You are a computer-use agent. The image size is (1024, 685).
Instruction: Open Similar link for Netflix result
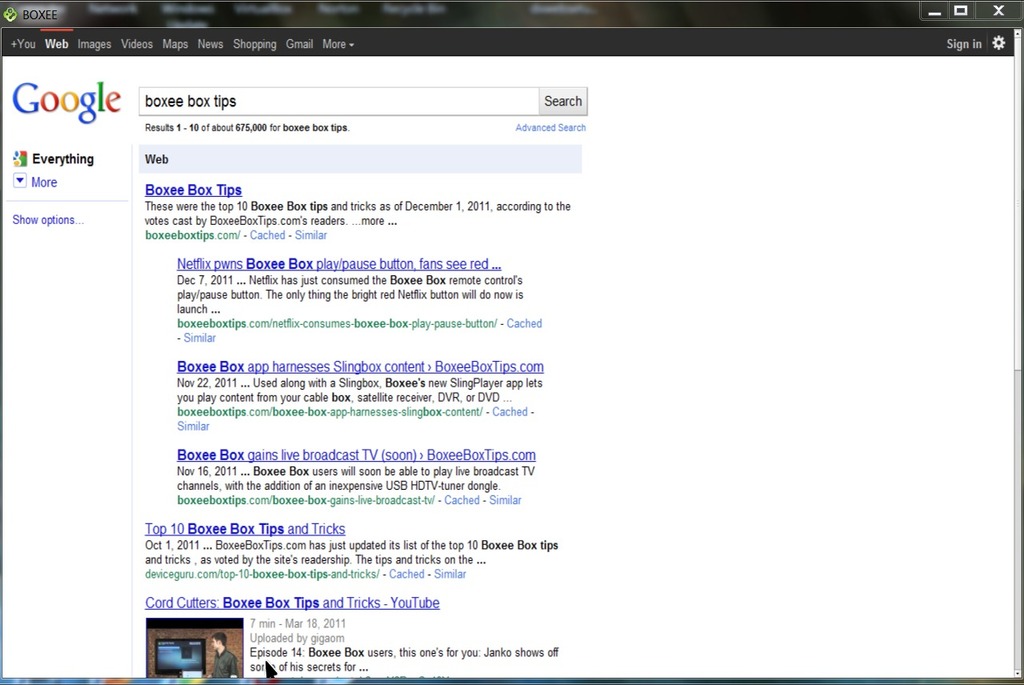point(199,338)
